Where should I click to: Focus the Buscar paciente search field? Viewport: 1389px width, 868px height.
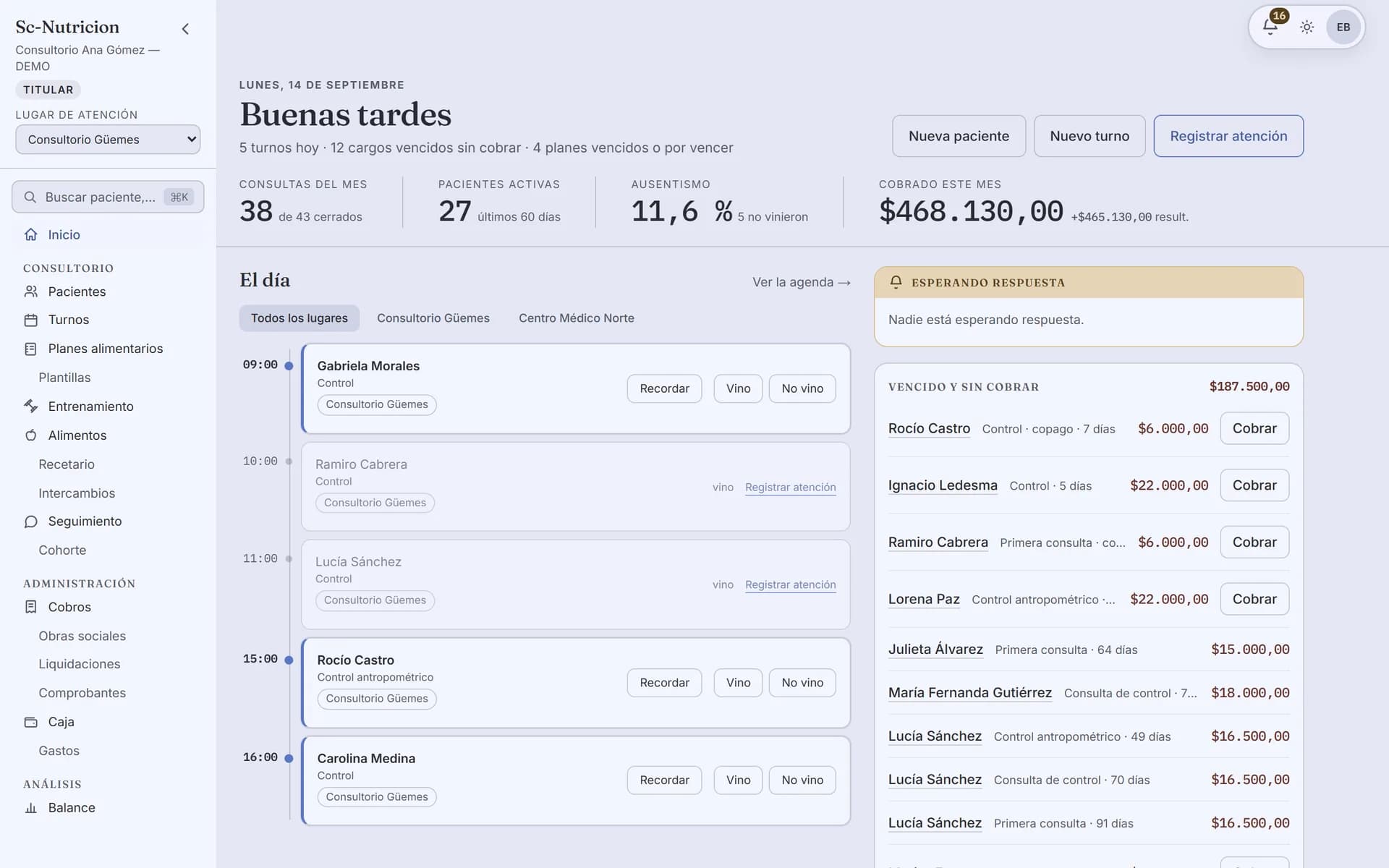108,197
